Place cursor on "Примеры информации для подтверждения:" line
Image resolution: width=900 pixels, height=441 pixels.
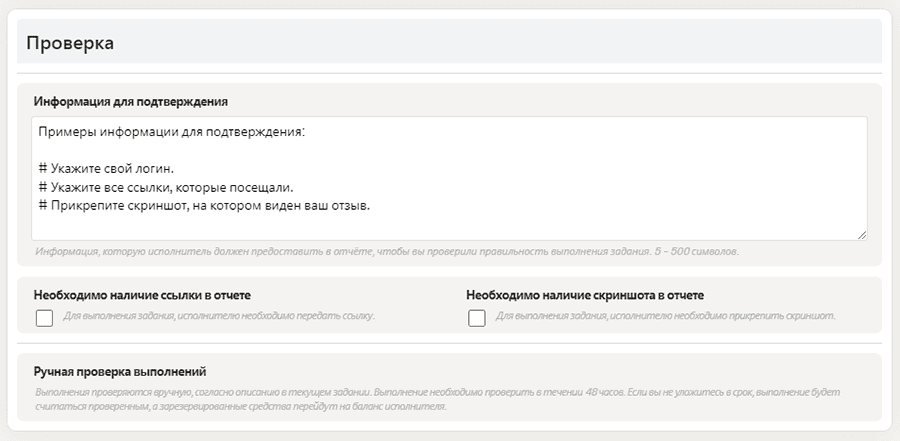pyautogui.click(x=170, y=131)
